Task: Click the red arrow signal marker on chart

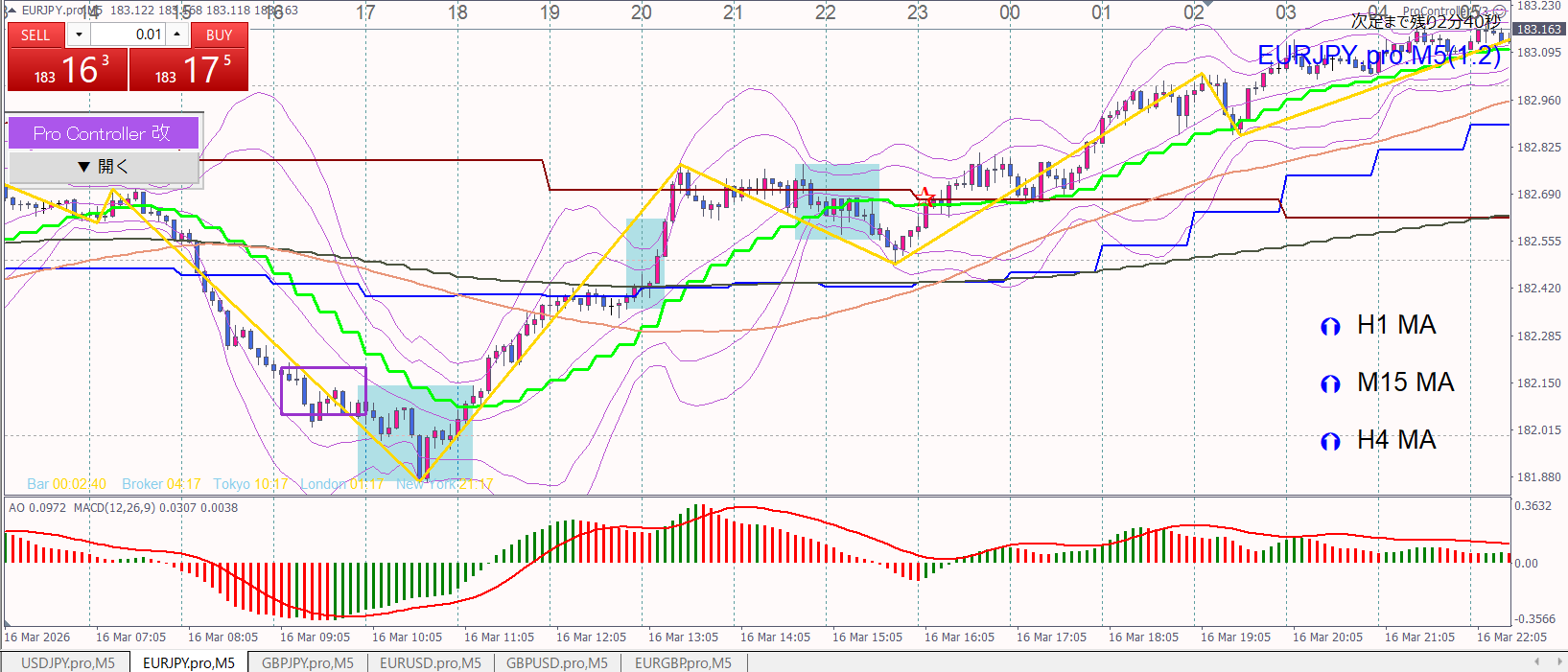Action: [925, 195]
